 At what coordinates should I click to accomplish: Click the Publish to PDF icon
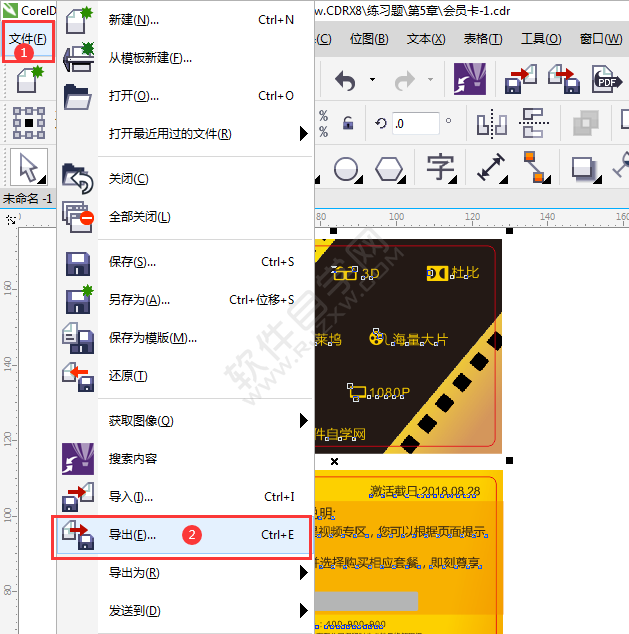coord(606,80)
